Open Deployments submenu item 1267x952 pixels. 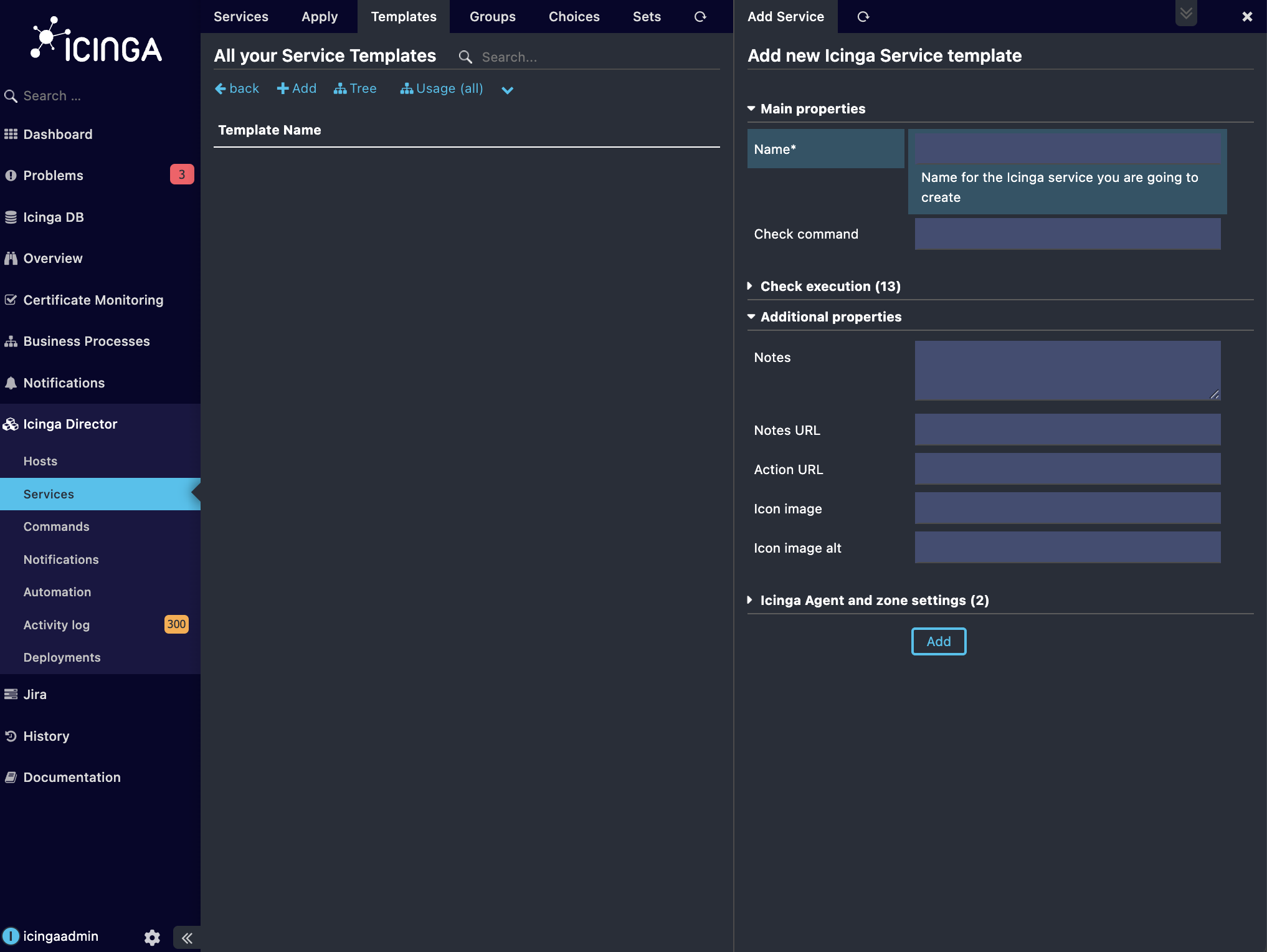click(62, 657)
